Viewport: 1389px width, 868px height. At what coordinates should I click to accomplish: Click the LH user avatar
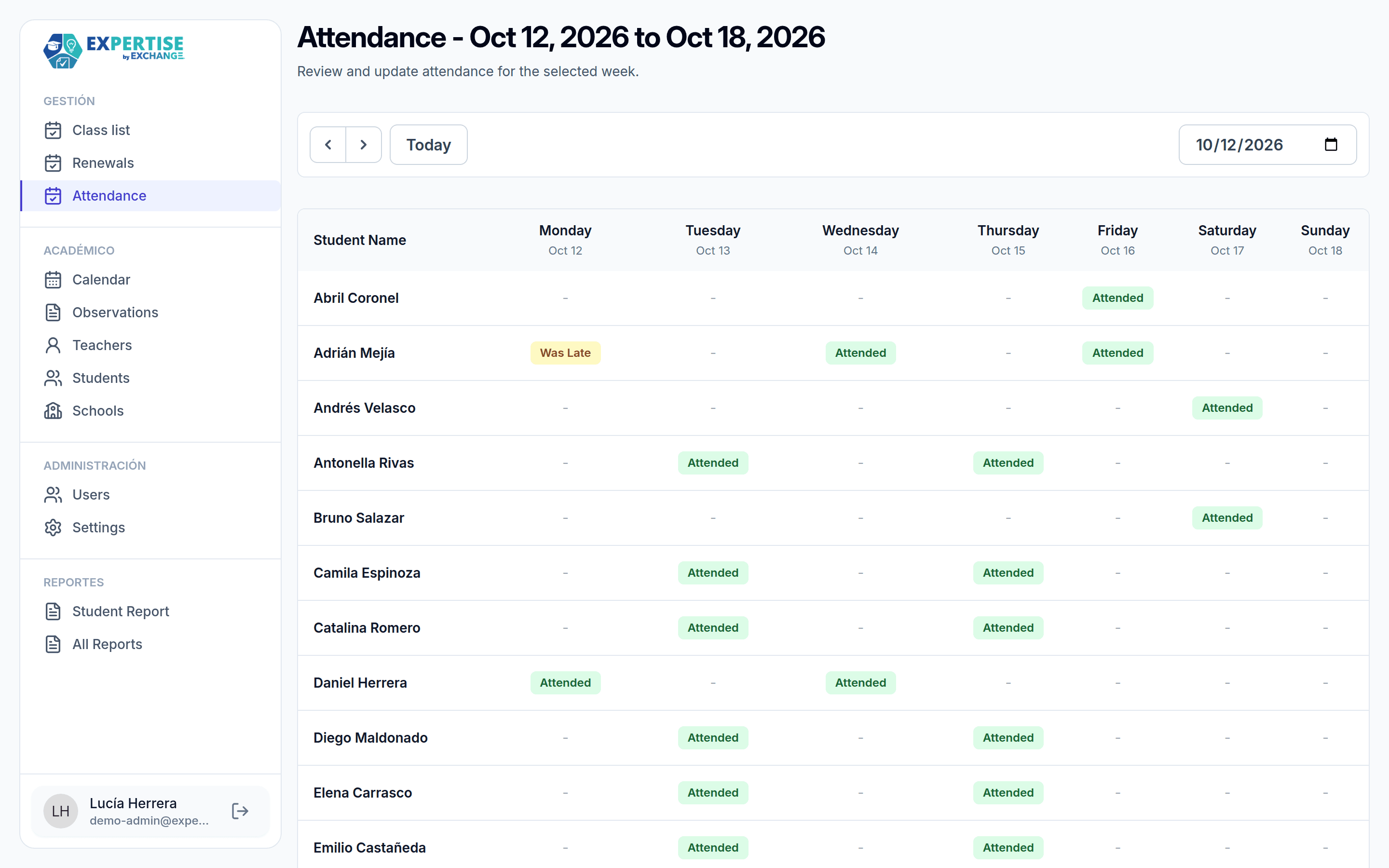pos(61,811)
